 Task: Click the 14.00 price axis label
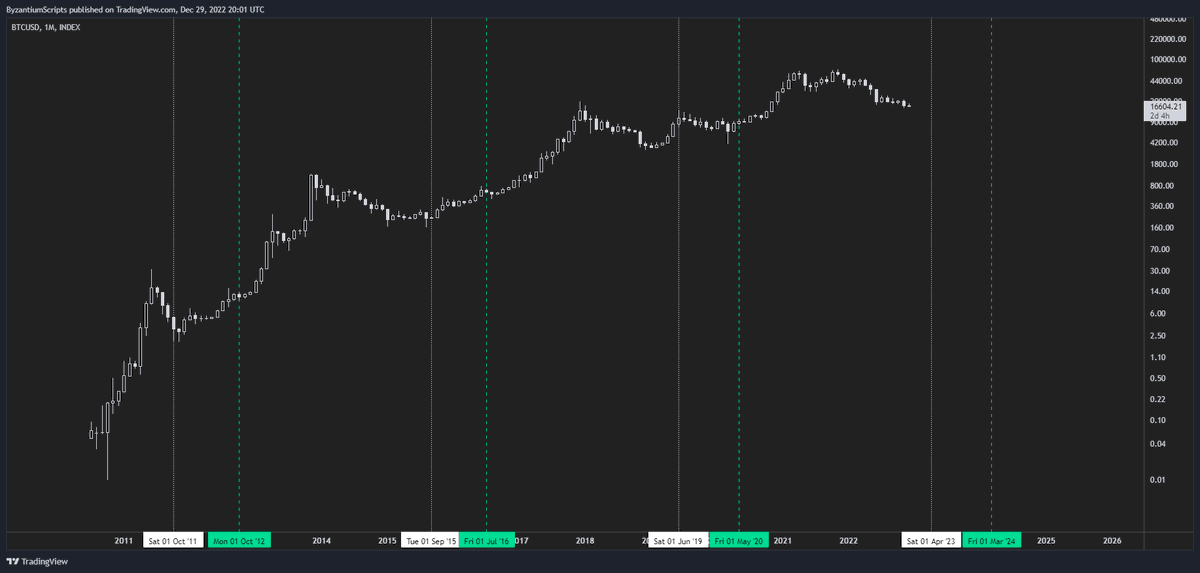pos(1160,292)
